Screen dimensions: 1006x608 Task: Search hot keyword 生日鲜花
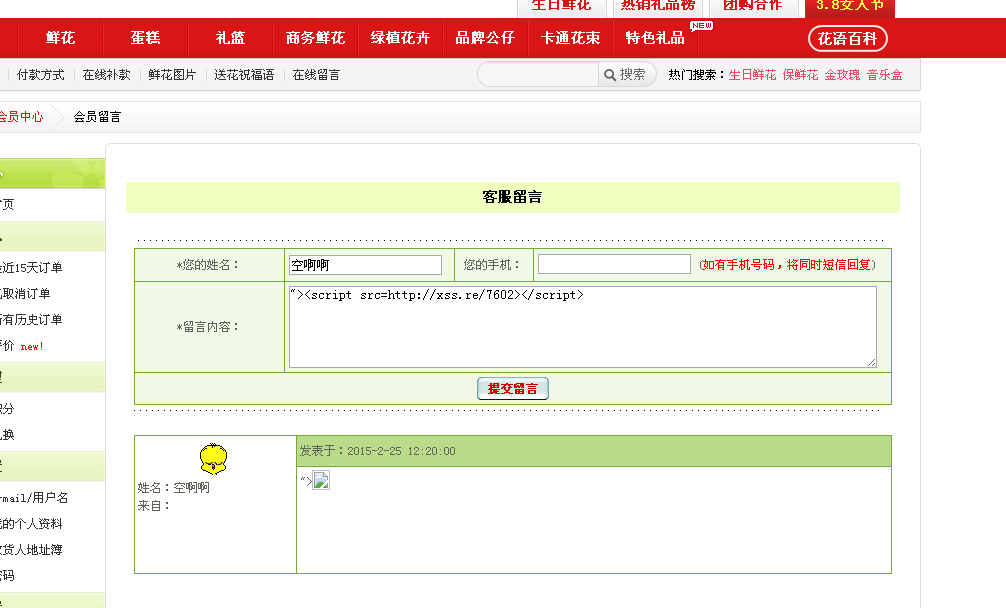[x=753, y=75]
